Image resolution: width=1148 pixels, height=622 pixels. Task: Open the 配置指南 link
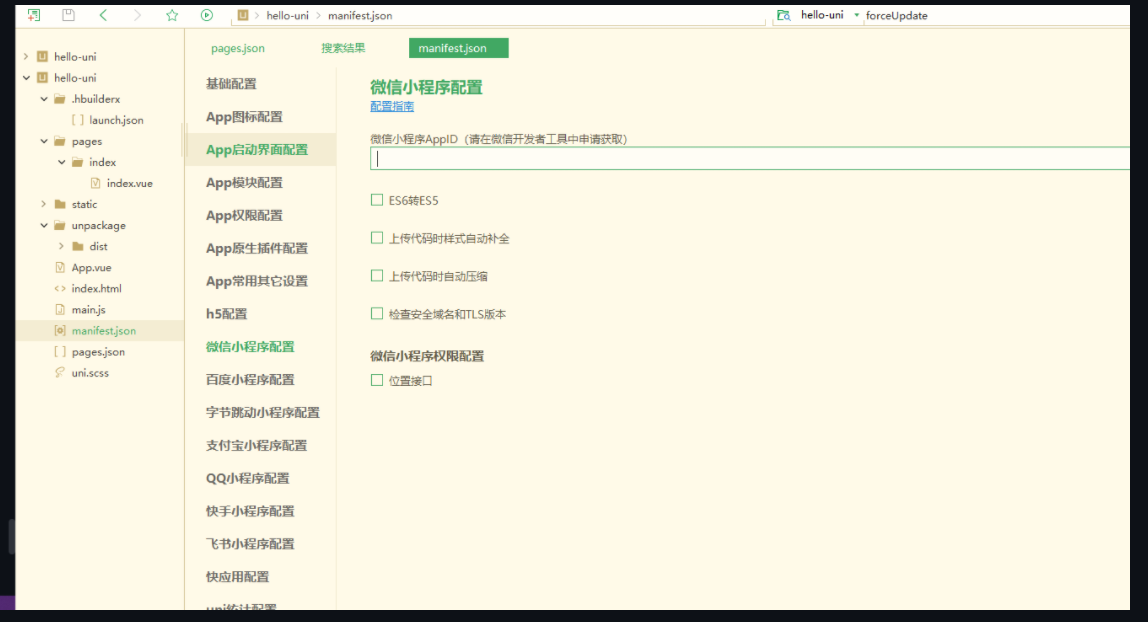(x=391, y=105)
